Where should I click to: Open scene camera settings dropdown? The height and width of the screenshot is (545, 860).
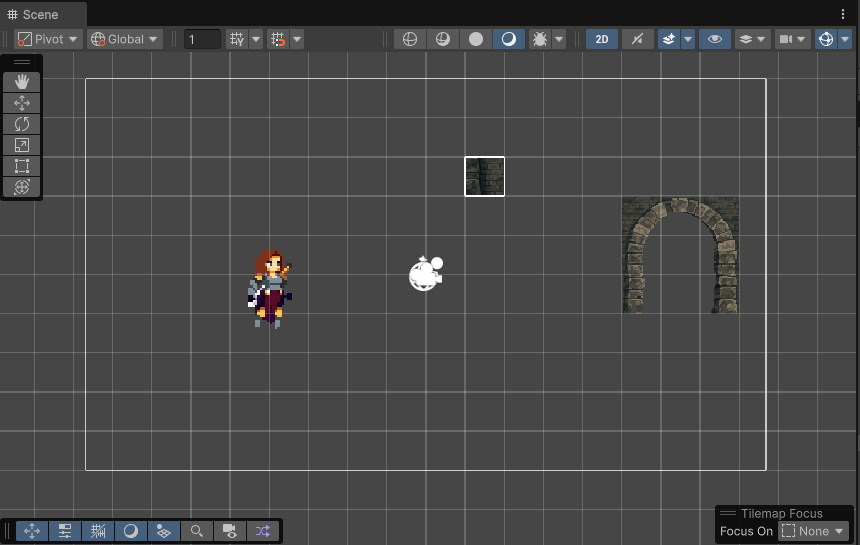793,39
